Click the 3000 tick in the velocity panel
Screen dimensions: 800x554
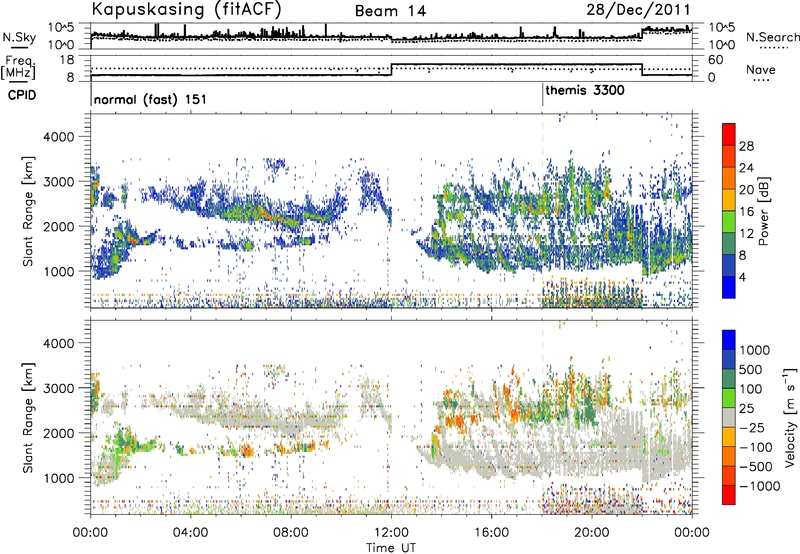pos(58,388)
